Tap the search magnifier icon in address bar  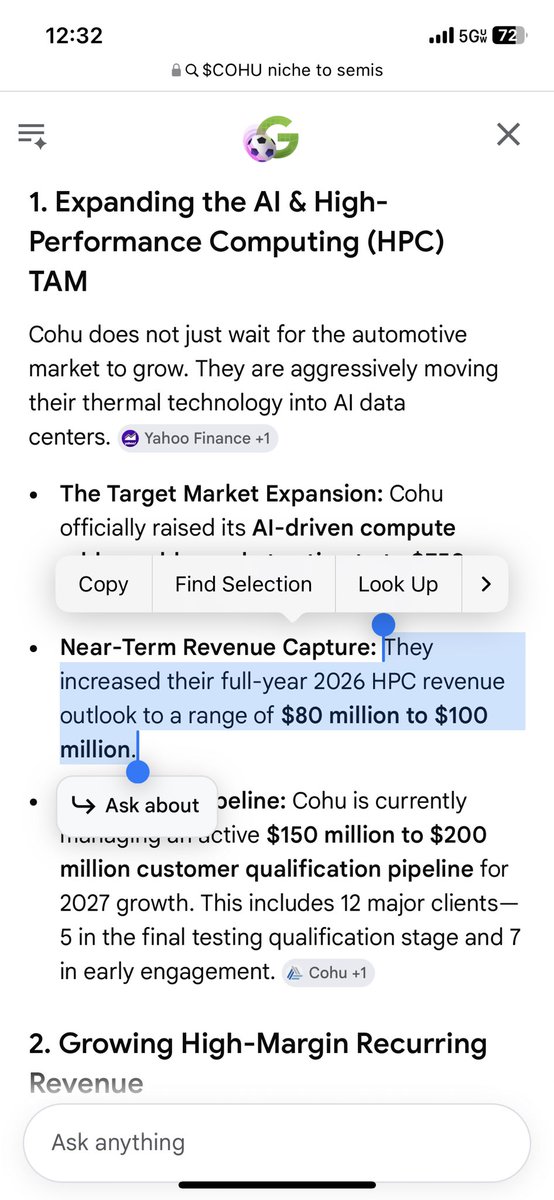click(x=192, y=70)
